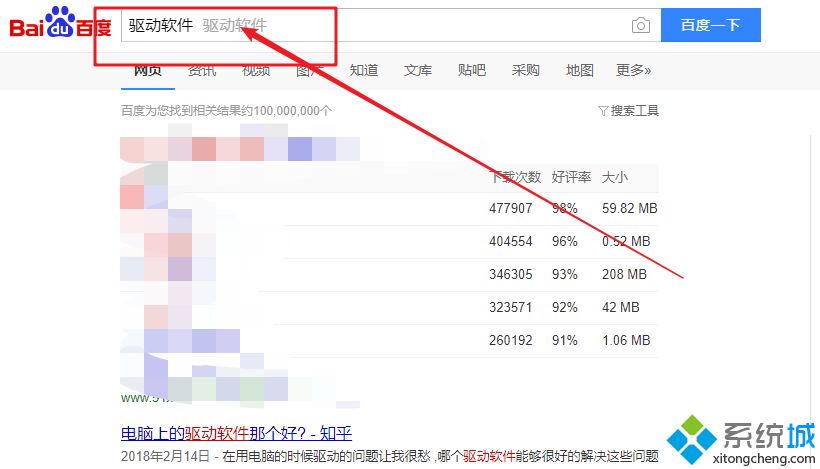
Task: Click the 477907 download count cell
Action: pos(510,208)
